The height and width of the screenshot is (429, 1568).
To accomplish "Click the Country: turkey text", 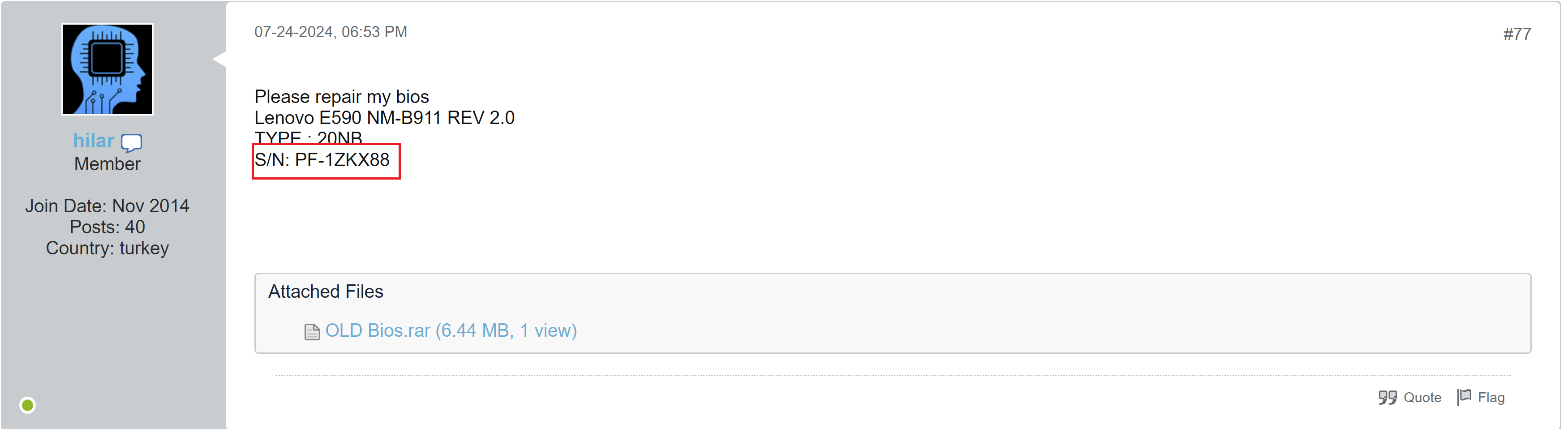I will [107, 248].
